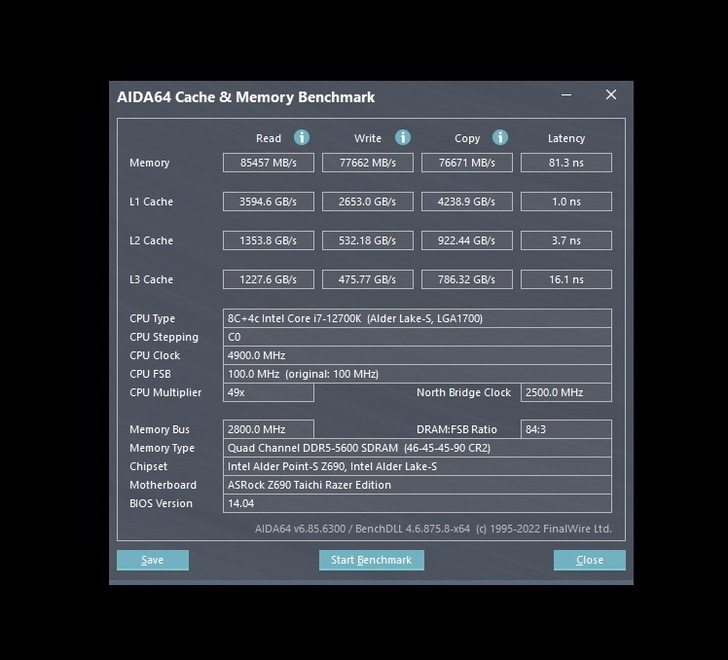The height and width of the screenshot is (660, 728).
Task: Click the info icon next to Read
Action: [x=301, y=138]
